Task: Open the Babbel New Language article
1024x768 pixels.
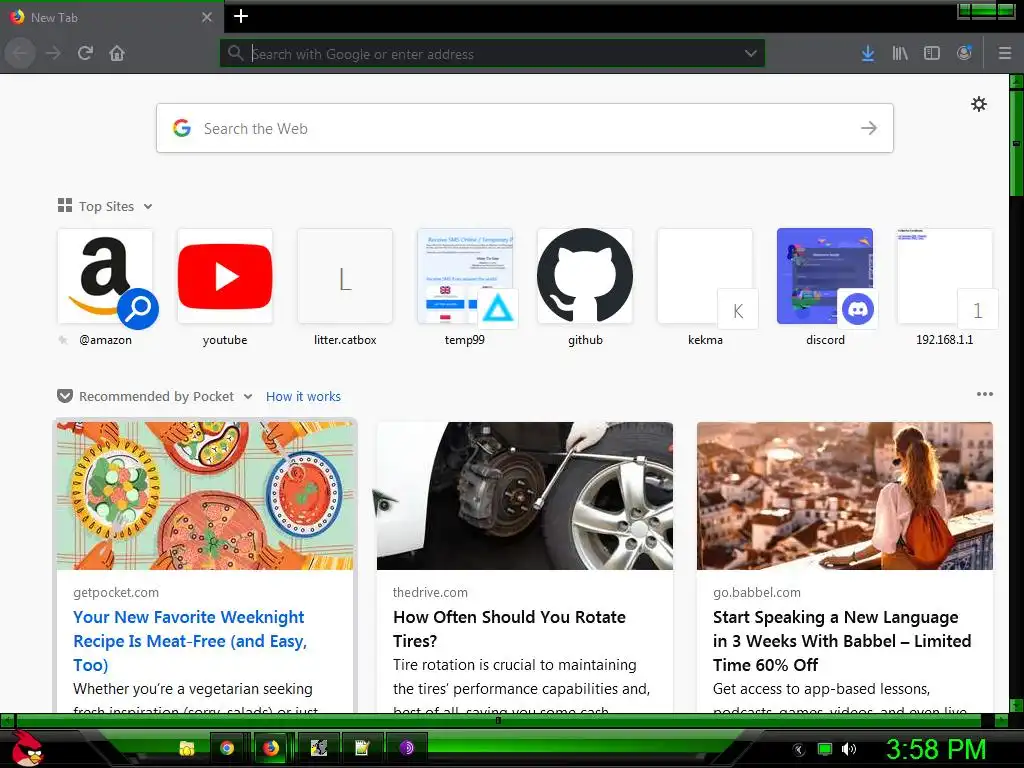Action: [842, 641]
